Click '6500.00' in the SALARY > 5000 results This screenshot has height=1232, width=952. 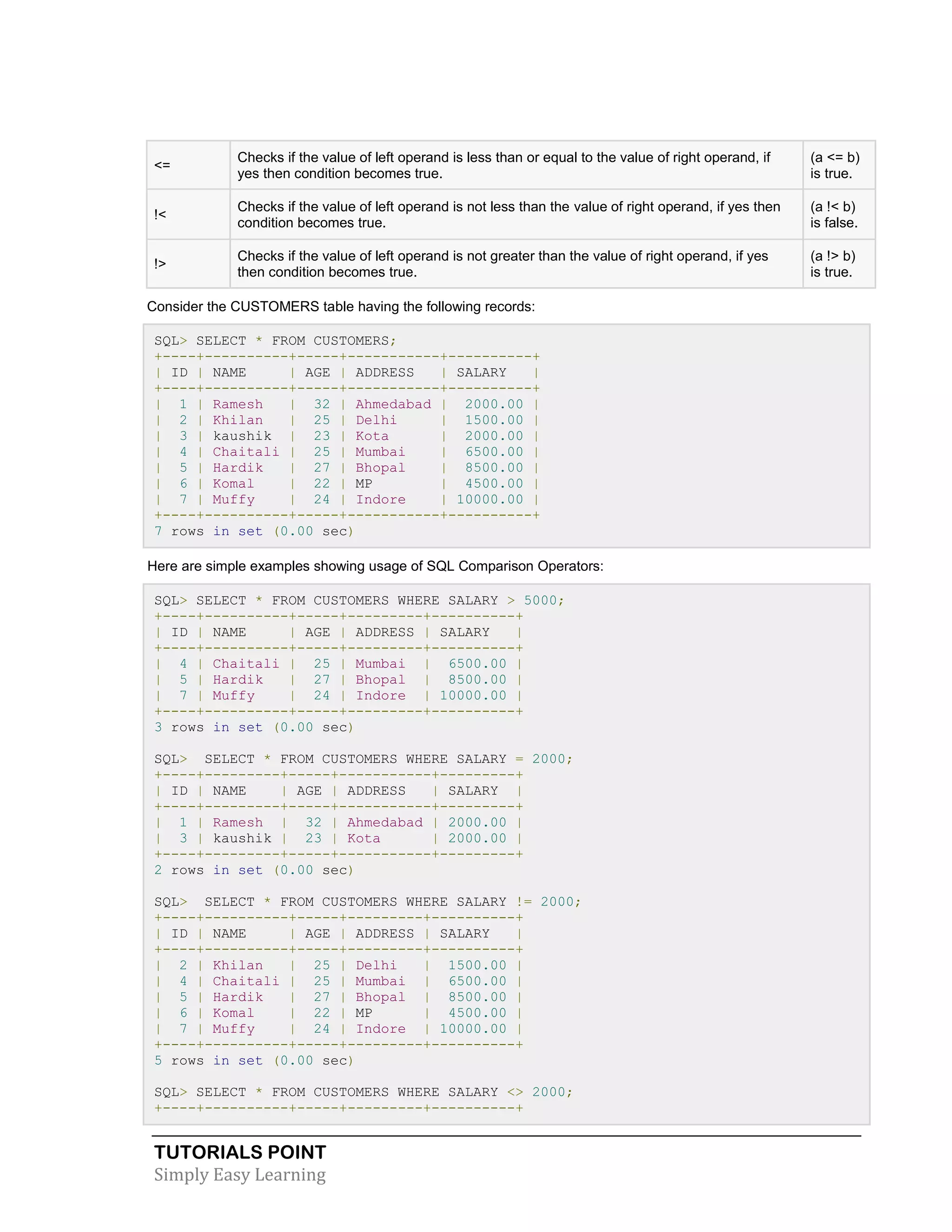tap(477, 663)
